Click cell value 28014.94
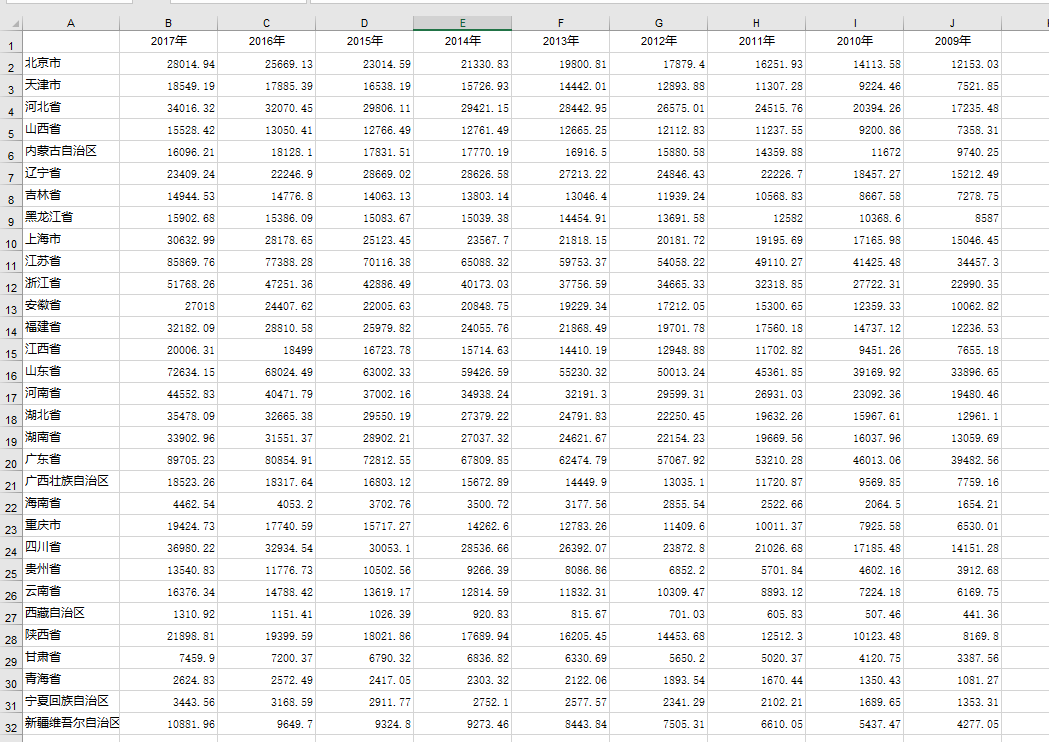This screenshot has height=742, width=1049. [x=169, y=64]
